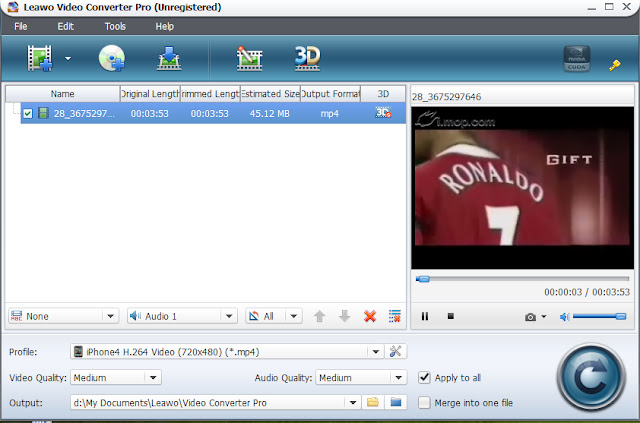
Task: Click the 45.12 MB estimated size cell
Action: [x=269, y=114]
